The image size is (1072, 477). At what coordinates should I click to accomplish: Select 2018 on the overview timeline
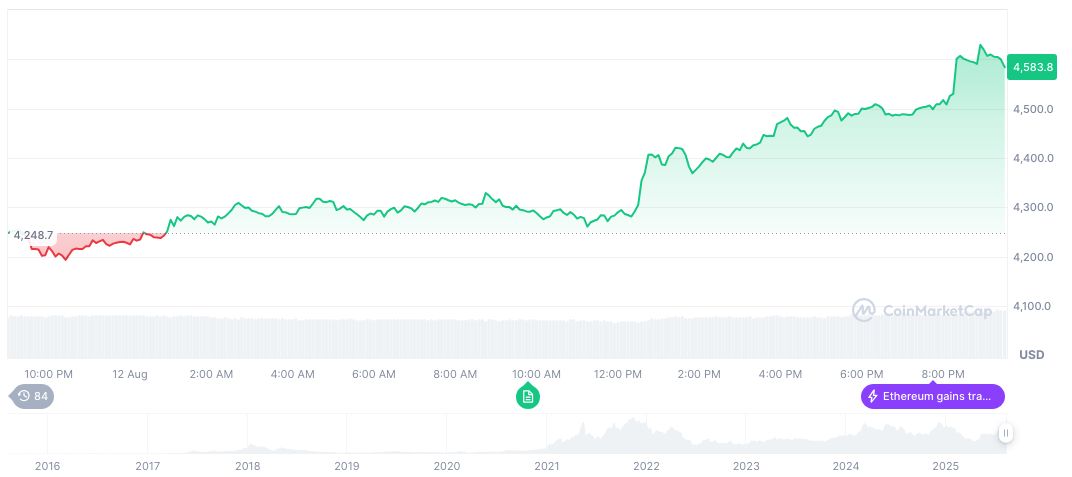247,466
